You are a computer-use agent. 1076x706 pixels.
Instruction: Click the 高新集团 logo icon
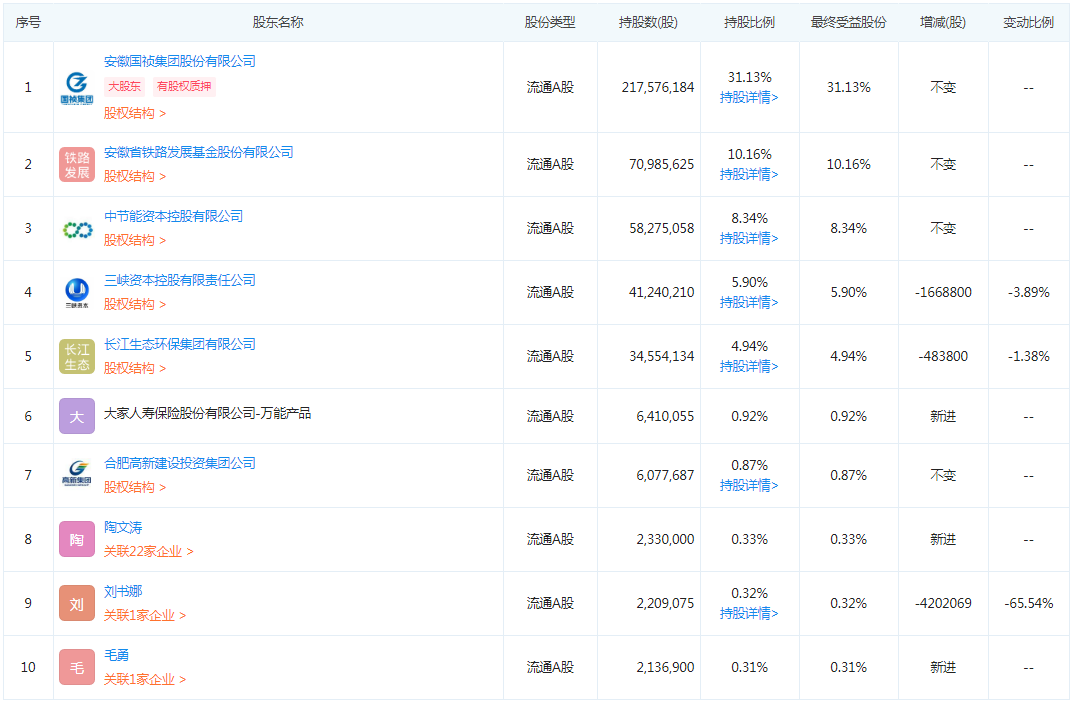[76, 475]
